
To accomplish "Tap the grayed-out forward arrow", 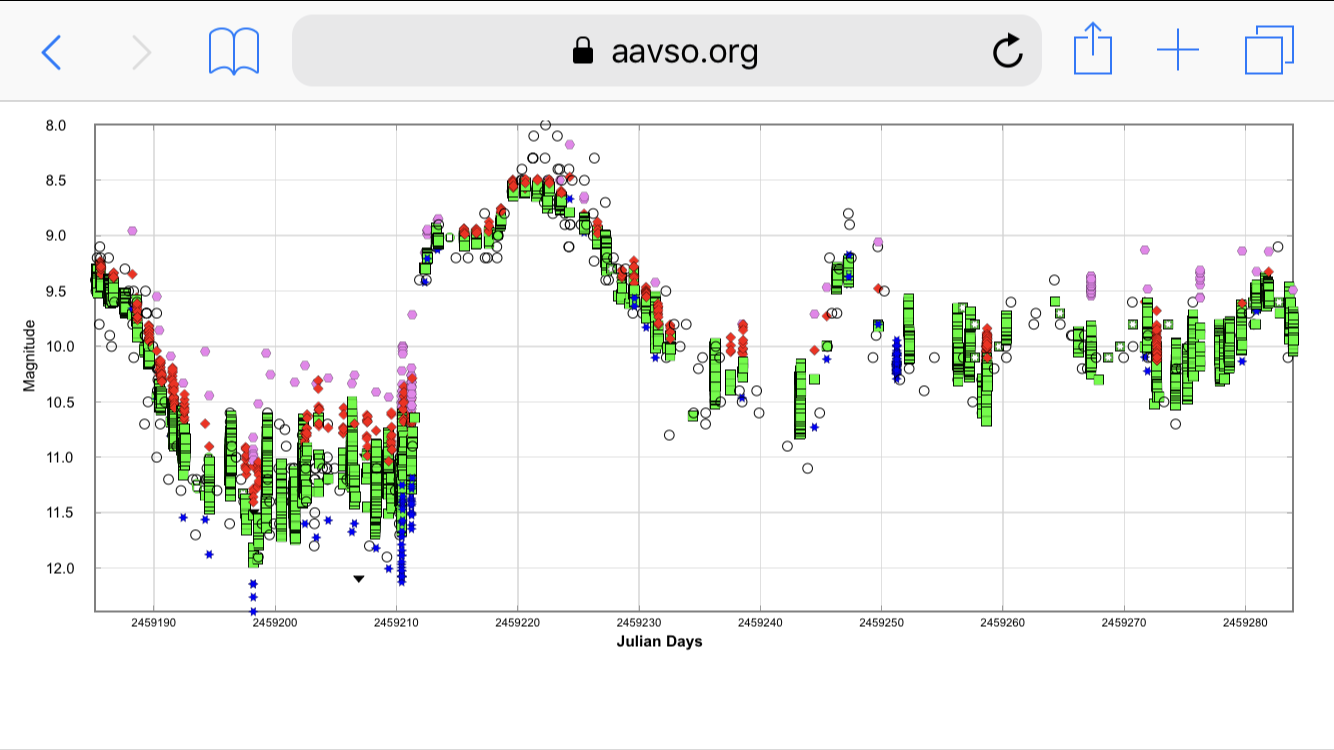I will pos(142,51).
